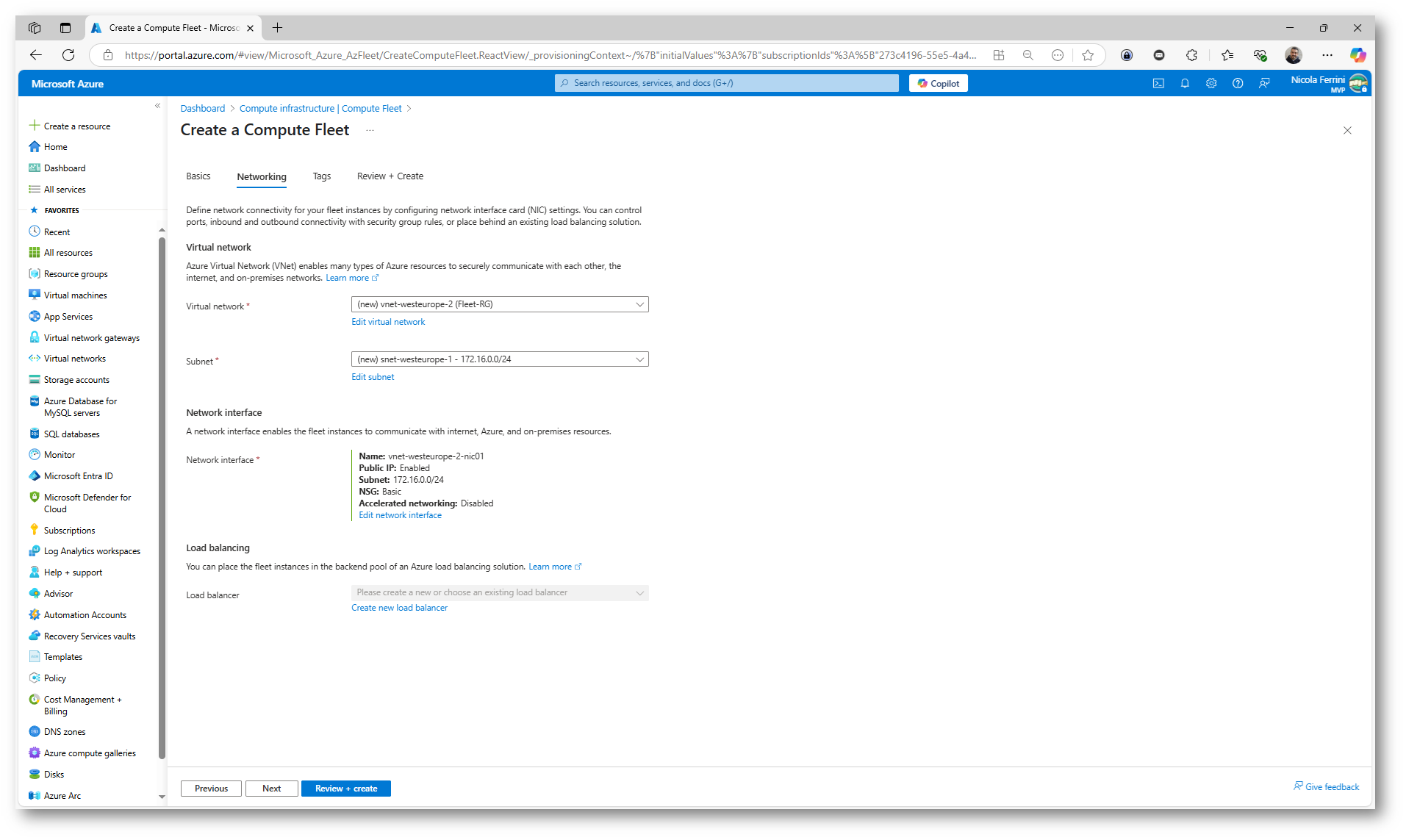Open the Copilot sidebar icon in Edge
The width and height of the screenshot is (1406, 840).
pos(1357,55)
